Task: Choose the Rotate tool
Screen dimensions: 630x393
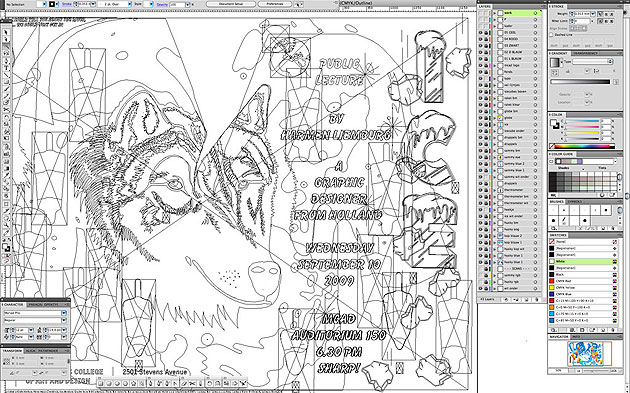Action: pyautogui.click(x=6, y=116)
